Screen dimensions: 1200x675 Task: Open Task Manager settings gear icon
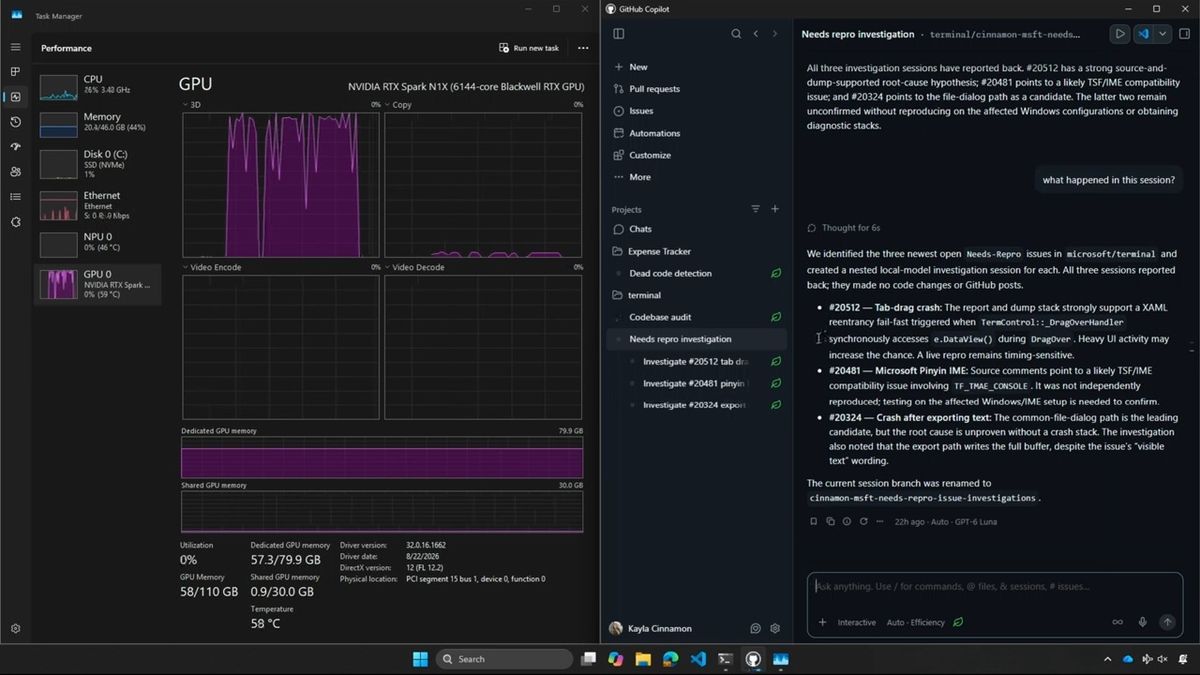[x=15, y=629]
